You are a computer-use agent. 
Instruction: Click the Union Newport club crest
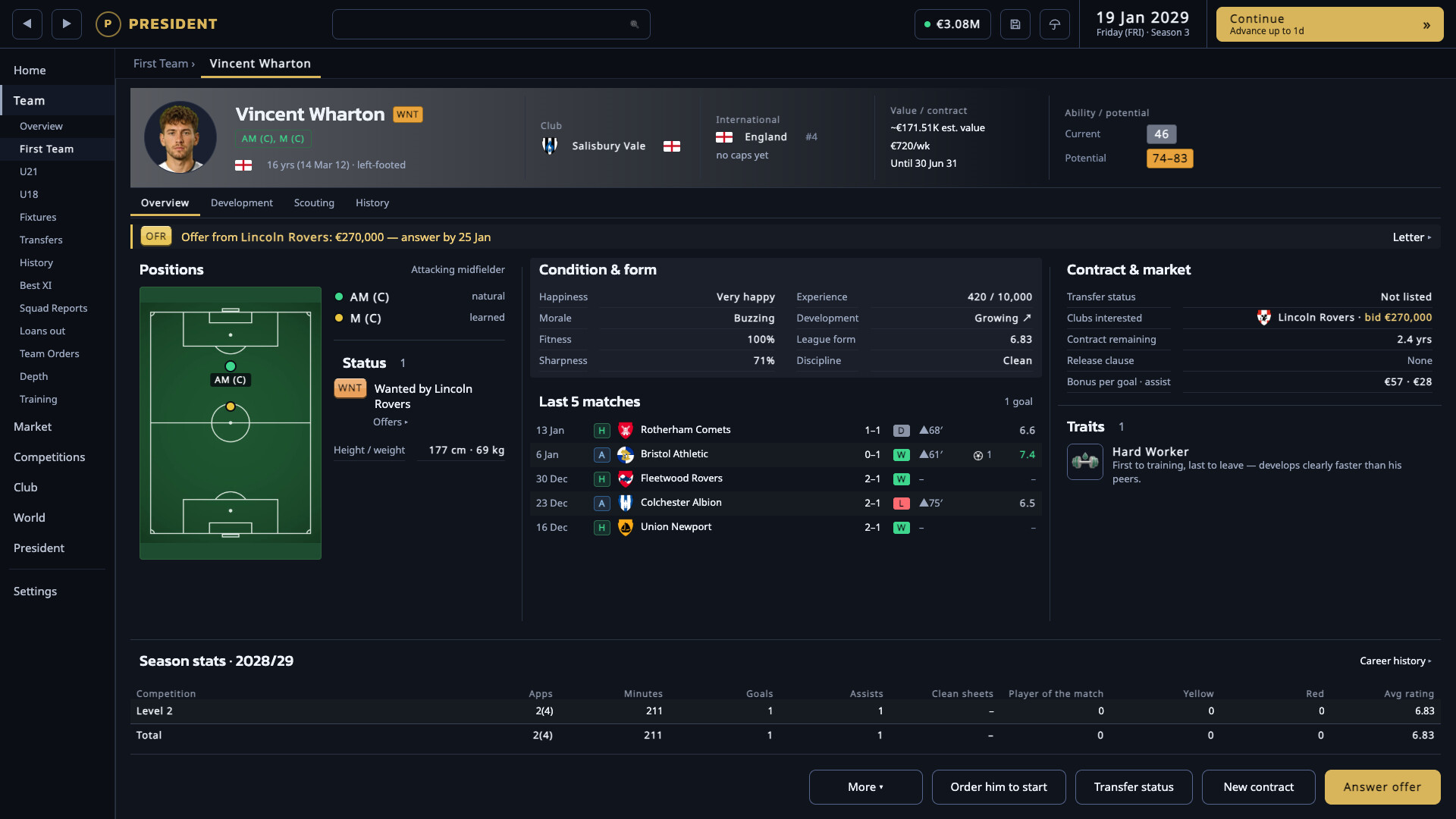click(626, 527)
